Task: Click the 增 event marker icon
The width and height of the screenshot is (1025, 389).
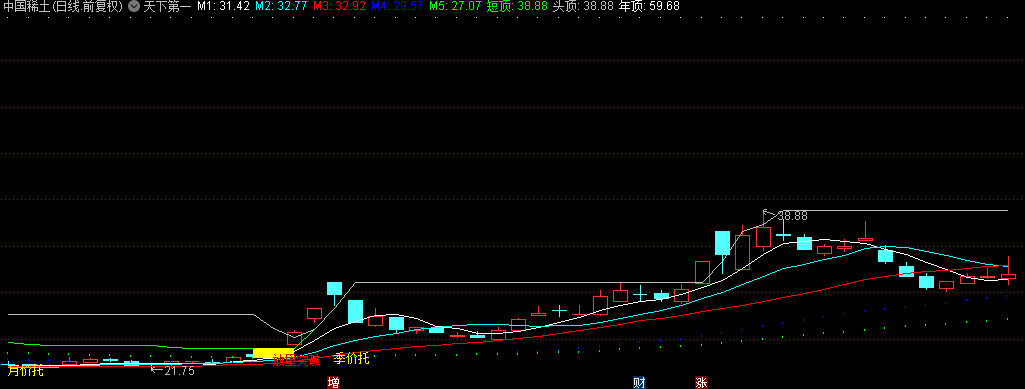Action: (x=333, y=382)
